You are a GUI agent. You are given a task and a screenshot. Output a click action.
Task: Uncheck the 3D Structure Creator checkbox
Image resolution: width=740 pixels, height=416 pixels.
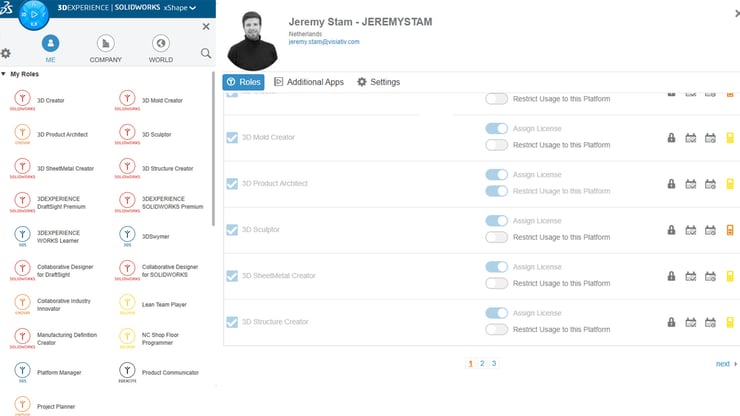232,322
